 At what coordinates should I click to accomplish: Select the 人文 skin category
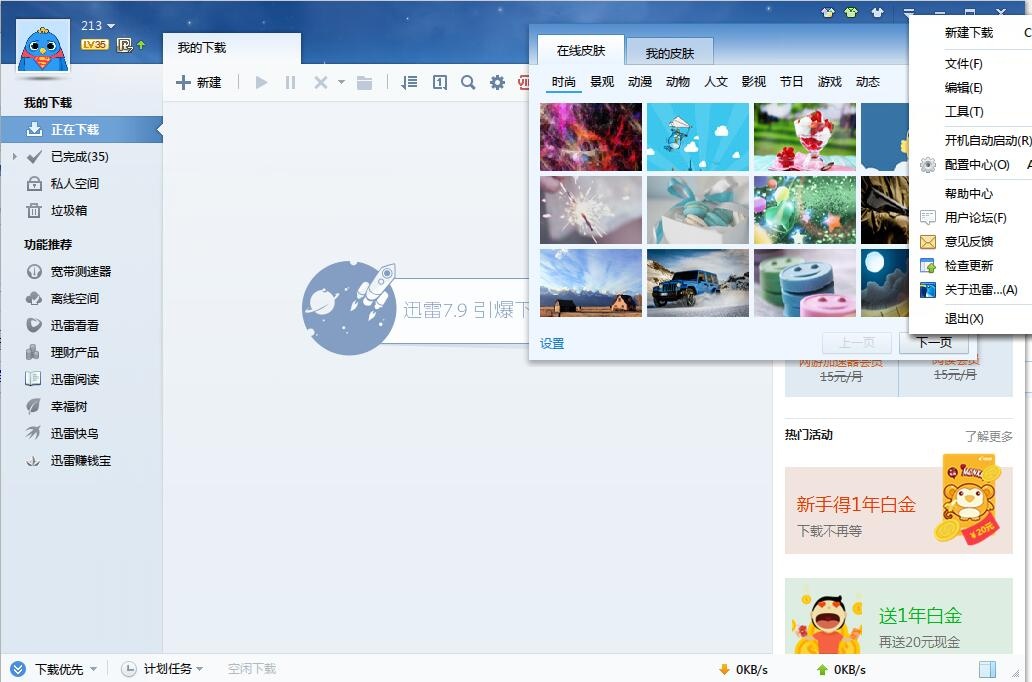715,82
